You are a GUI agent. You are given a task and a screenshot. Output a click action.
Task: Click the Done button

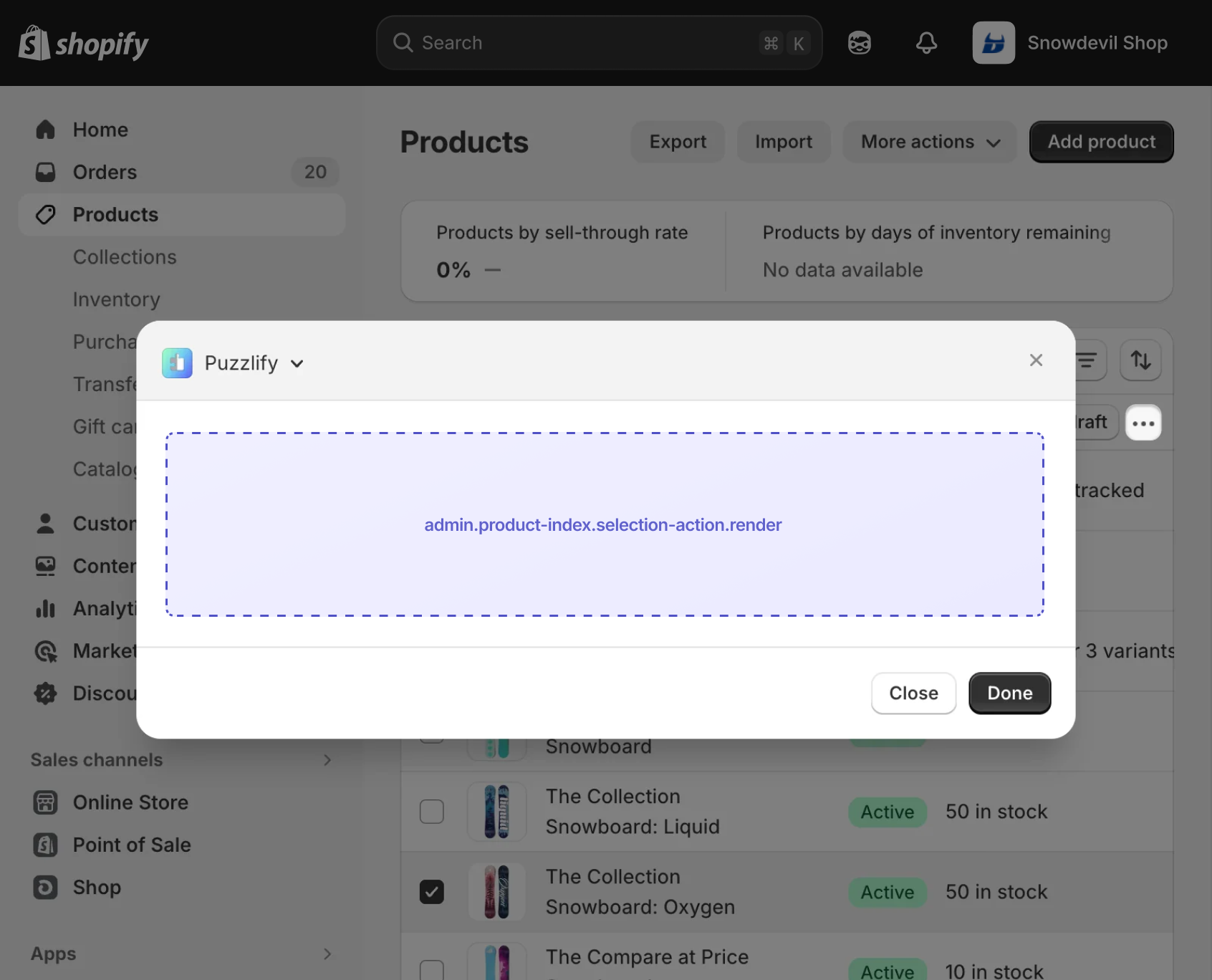(1009, 693)
